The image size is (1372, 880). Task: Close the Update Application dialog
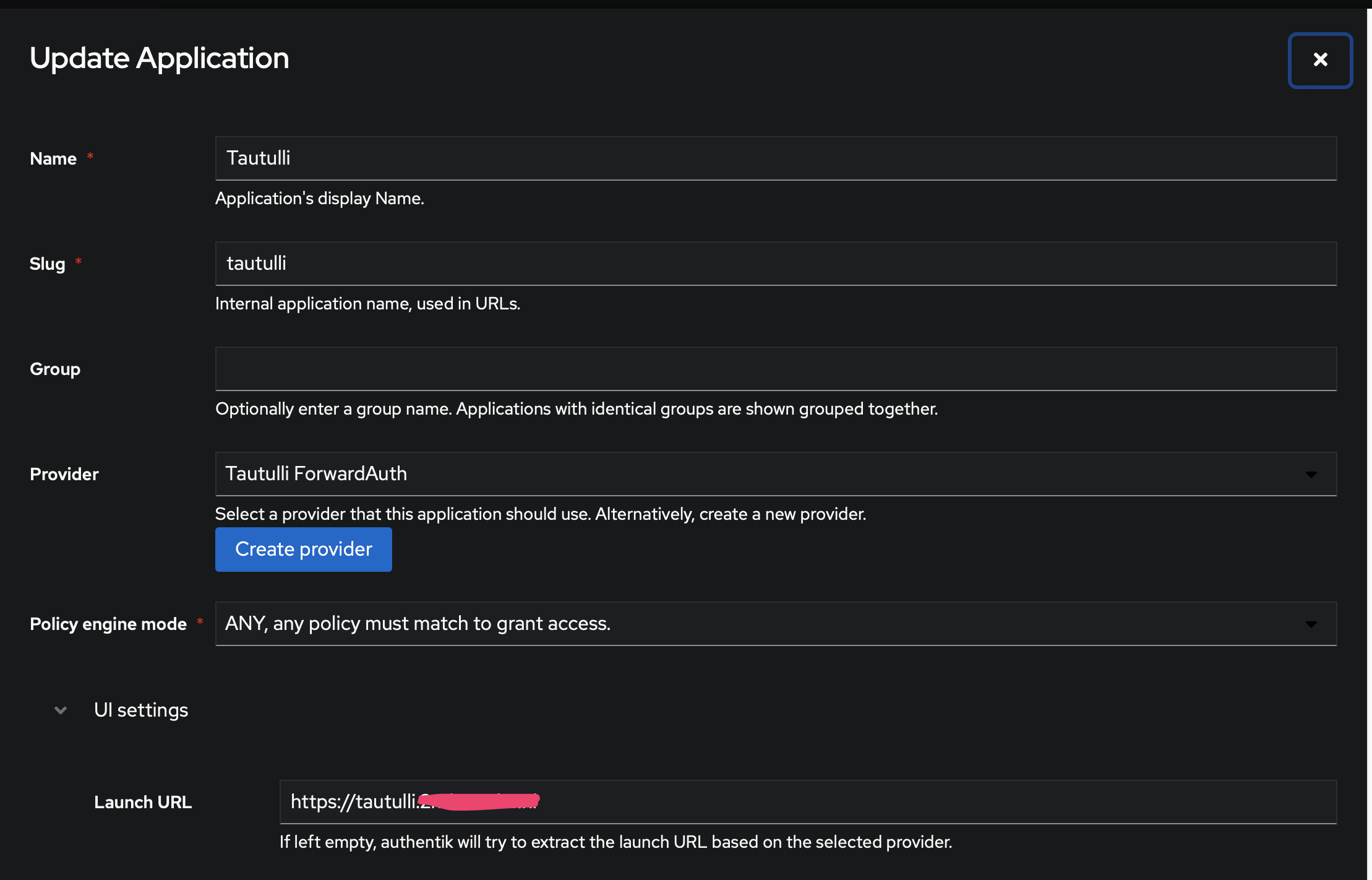pyautogui.click(x=1320, y=60)
